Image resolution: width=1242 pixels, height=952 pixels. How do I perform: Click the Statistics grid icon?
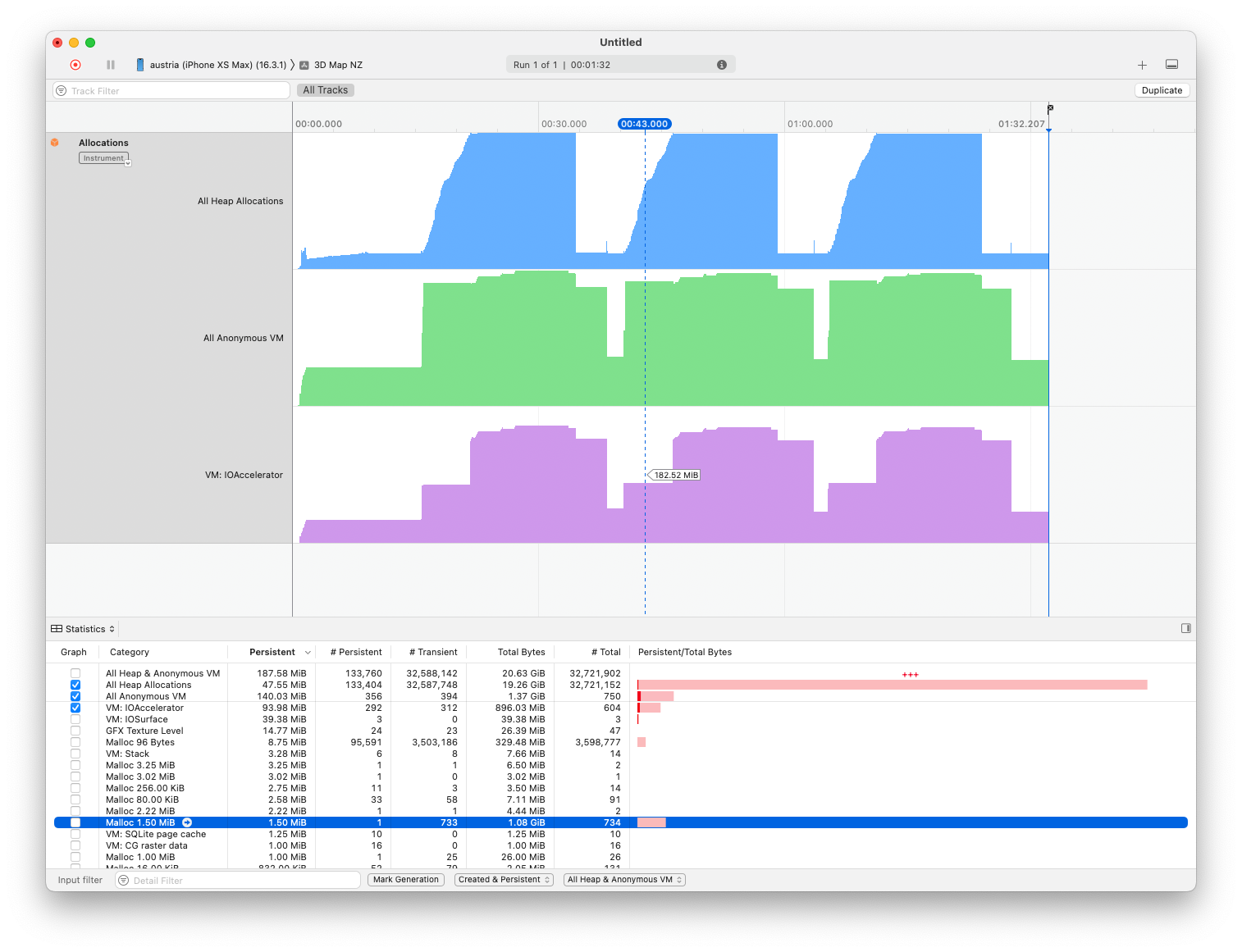[57, 629]
